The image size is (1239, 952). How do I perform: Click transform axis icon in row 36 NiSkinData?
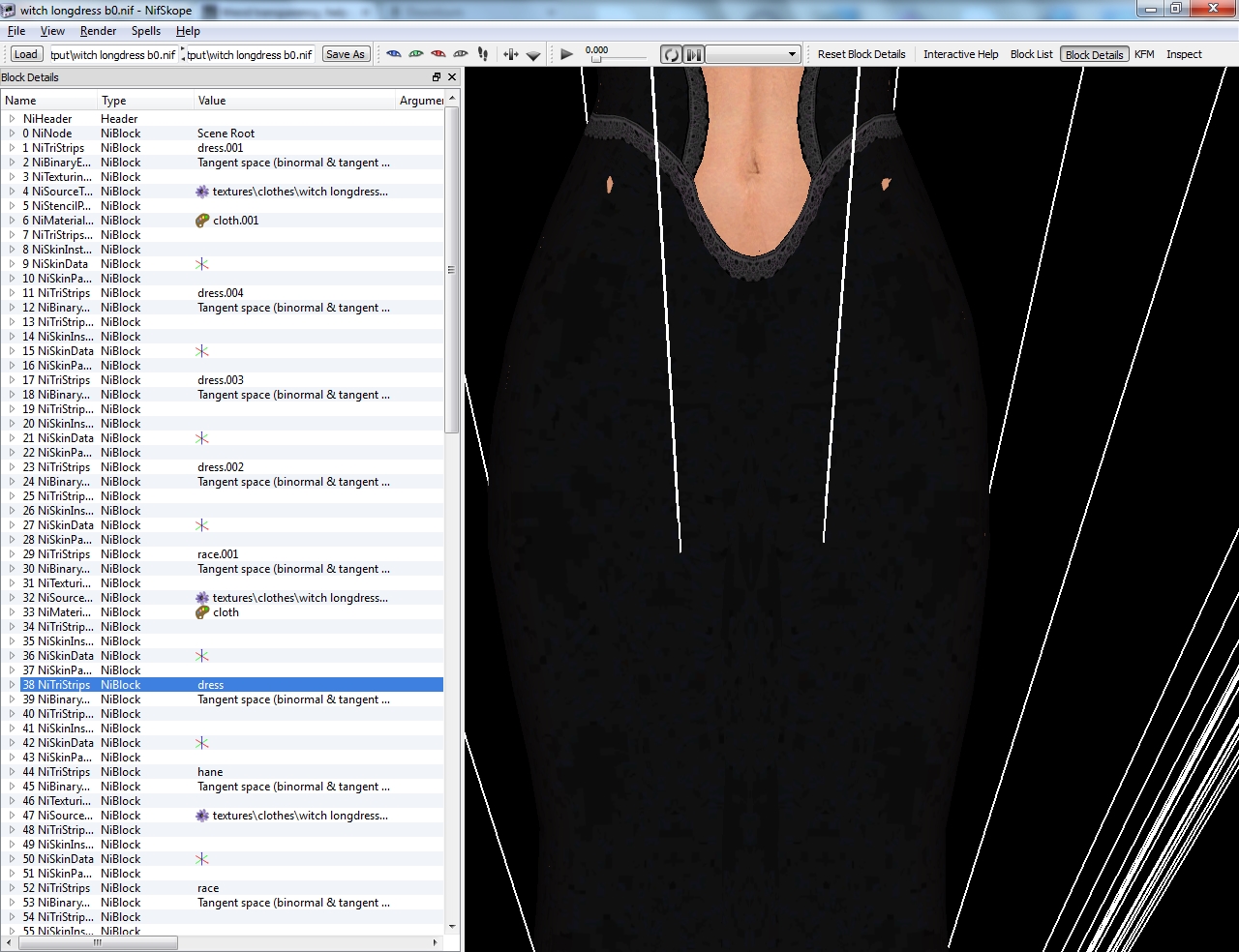pos(202,656)
